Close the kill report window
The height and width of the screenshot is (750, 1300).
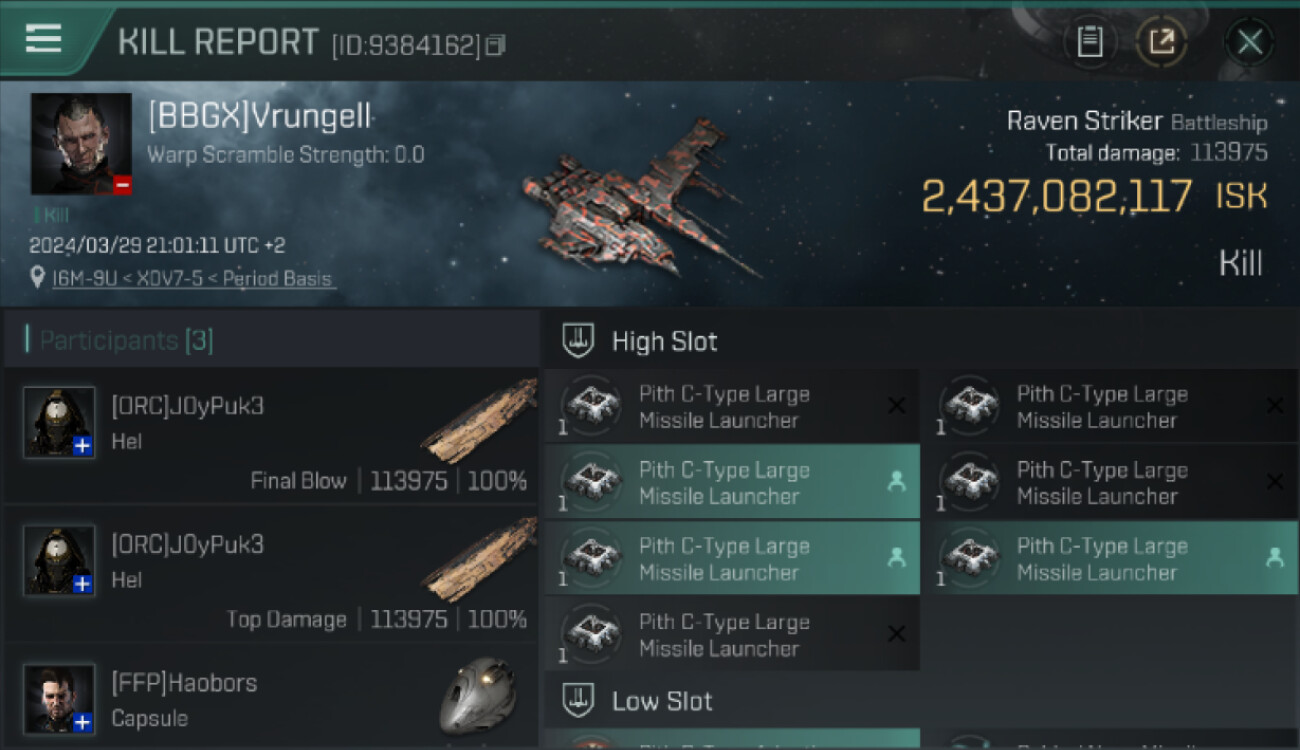1249,42
